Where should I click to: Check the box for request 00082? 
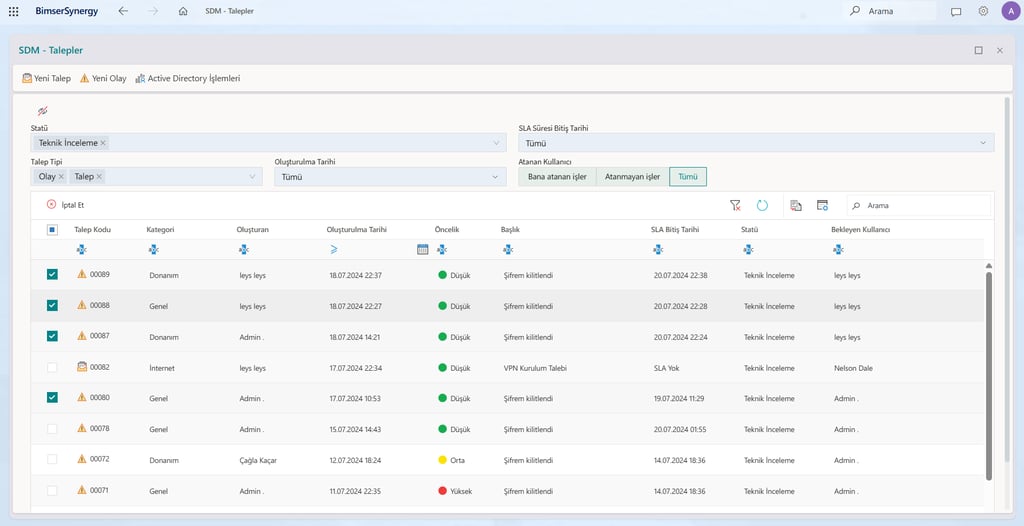(x=52, y=367)
